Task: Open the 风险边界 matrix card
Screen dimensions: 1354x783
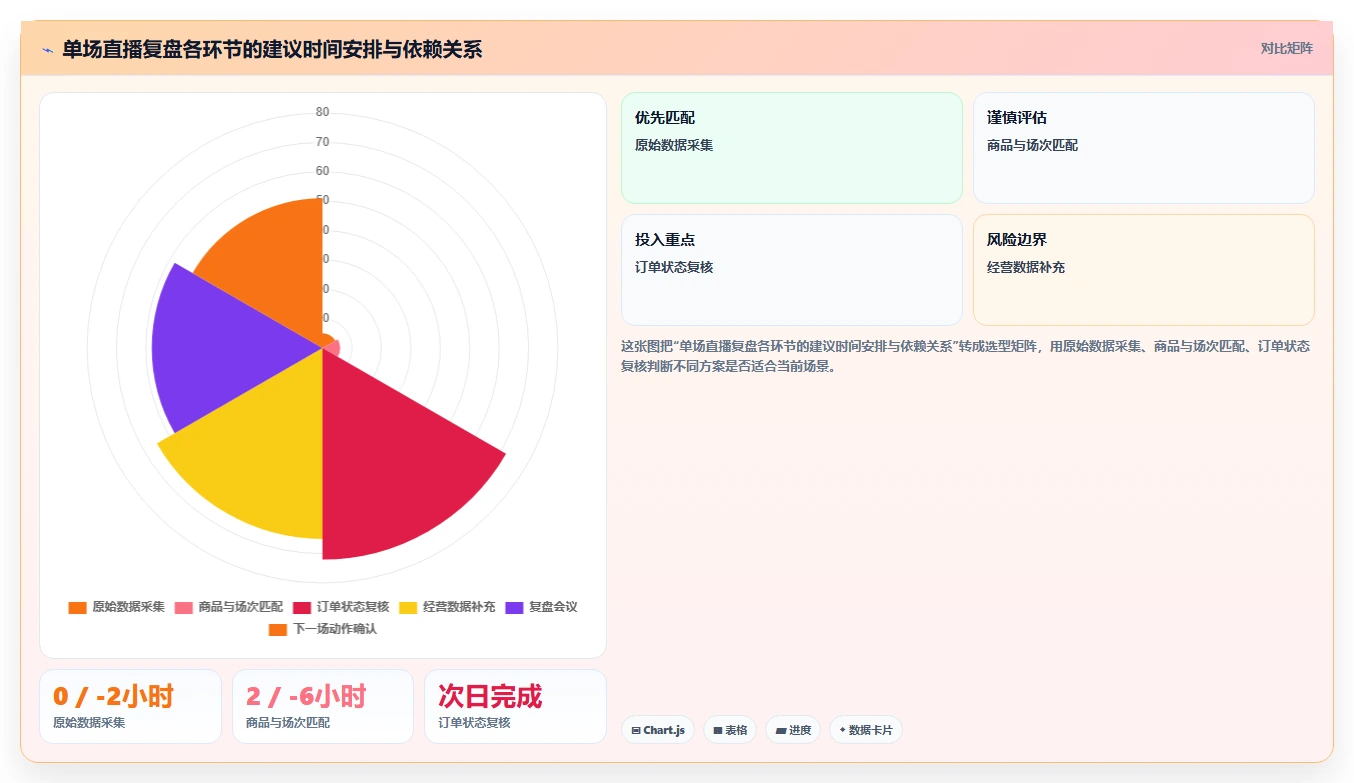Action: pos(1144,270)
